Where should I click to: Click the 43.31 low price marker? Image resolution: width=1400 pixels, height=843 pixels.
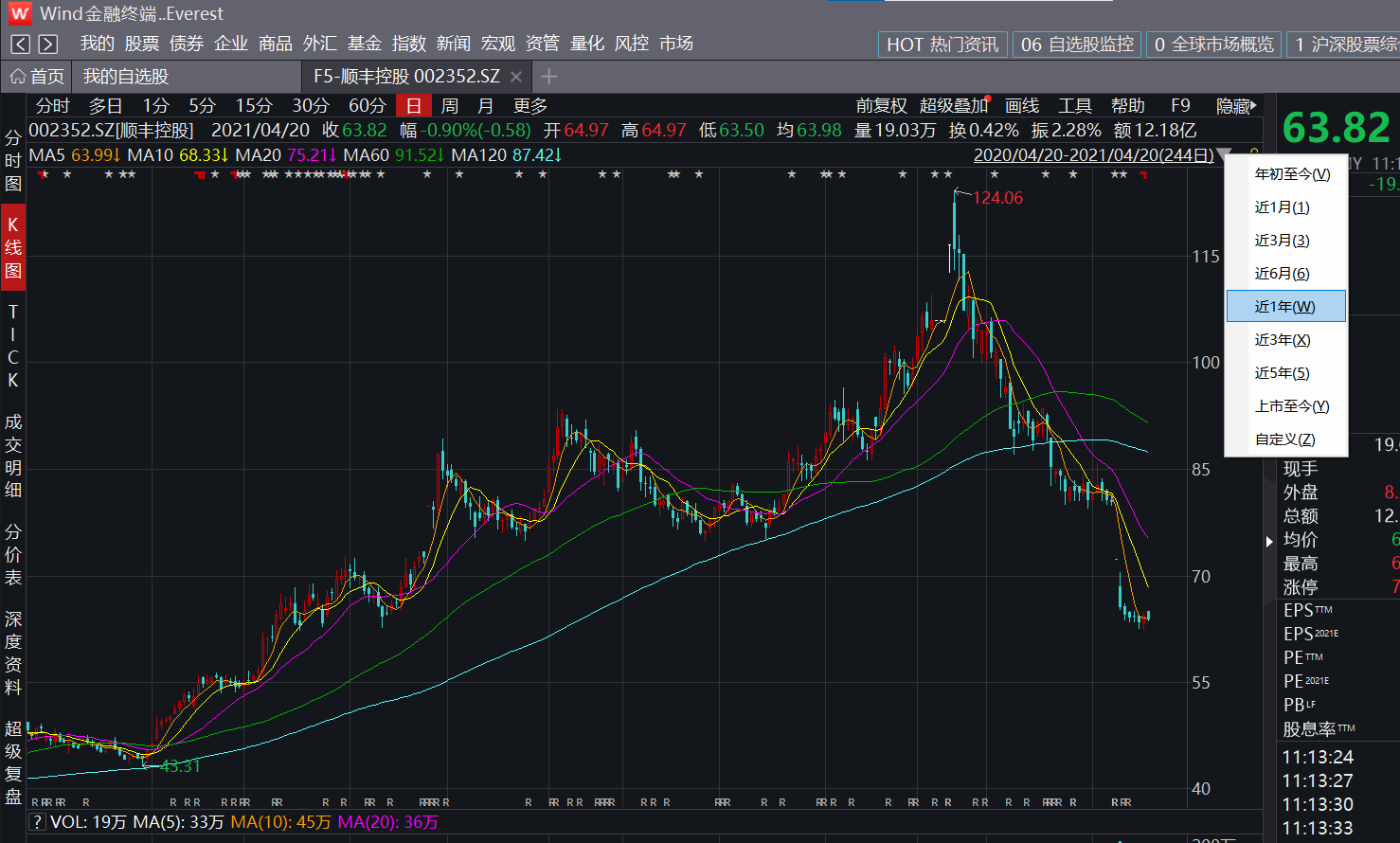point(180,766)
